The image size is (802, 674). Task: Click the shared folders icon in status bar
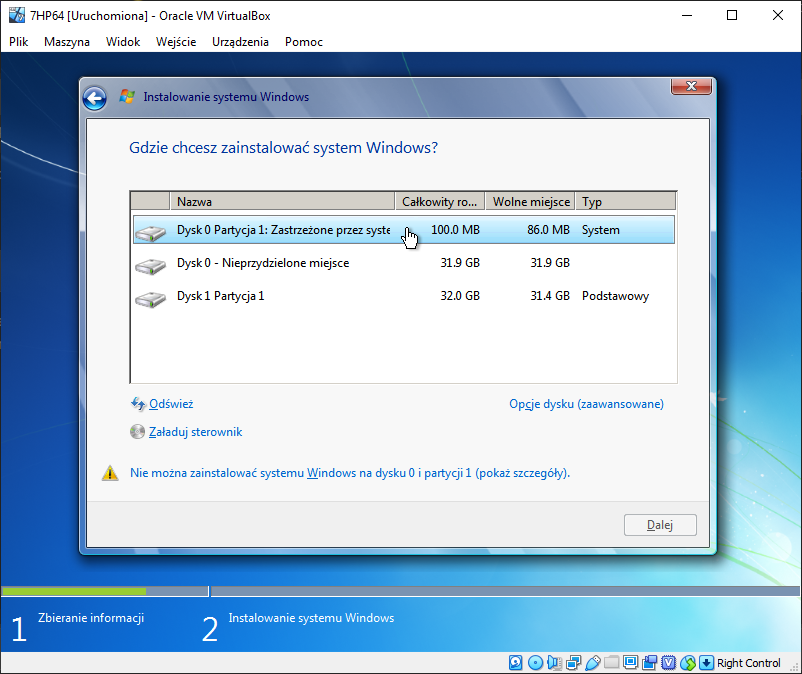pyautogui.click(x=612, y=663)
